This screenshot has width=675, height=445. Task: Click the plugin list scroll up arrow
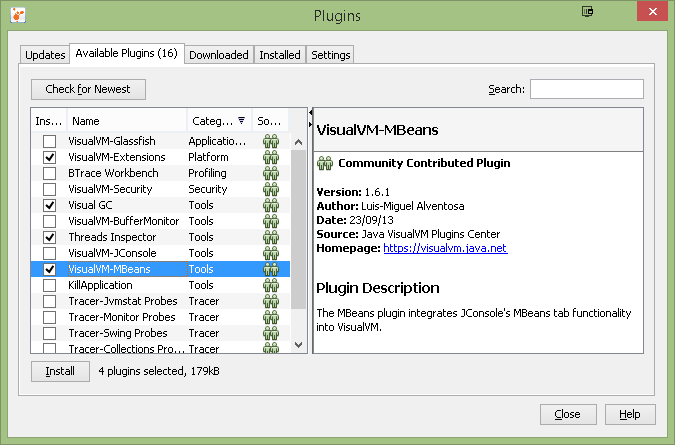tap(298, 142)
